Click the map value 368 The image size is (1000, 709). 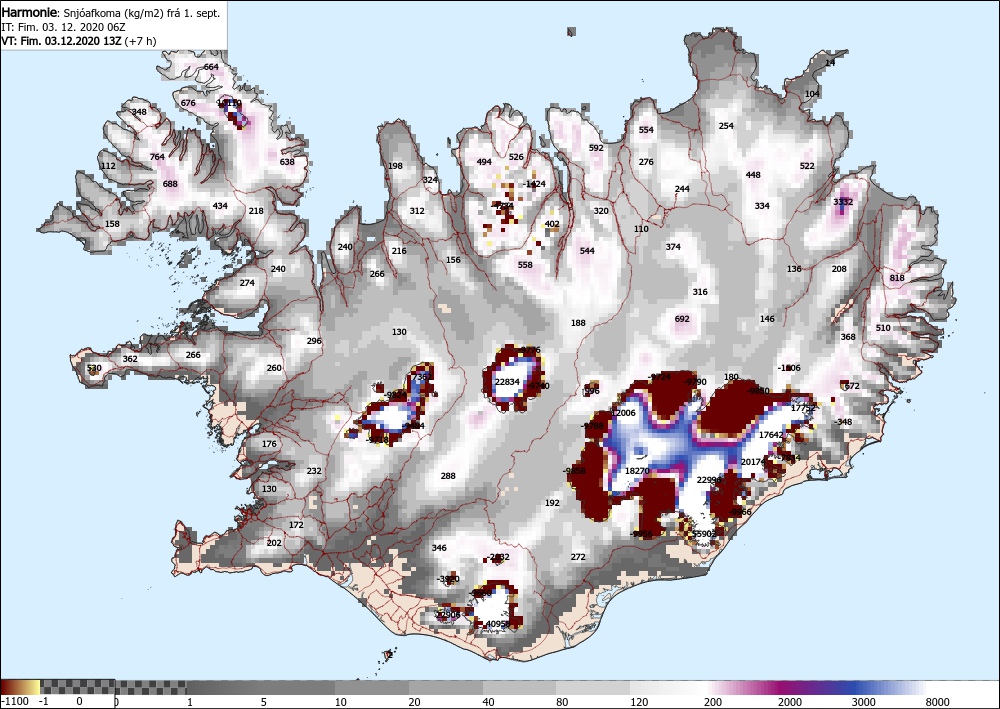click(848, 337)
